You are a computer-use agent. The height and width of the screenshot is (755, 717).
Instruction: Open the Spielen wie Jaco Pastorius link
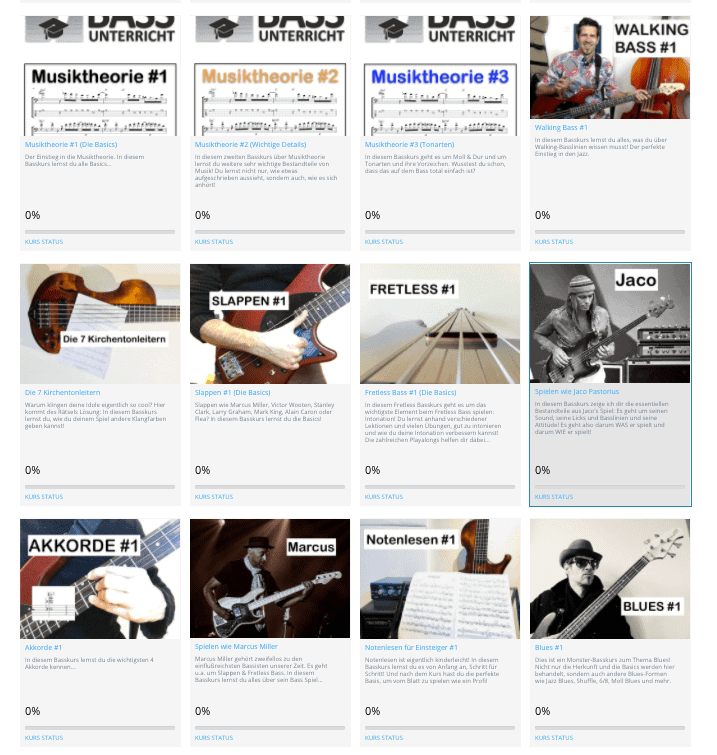(x=577, y=391)
